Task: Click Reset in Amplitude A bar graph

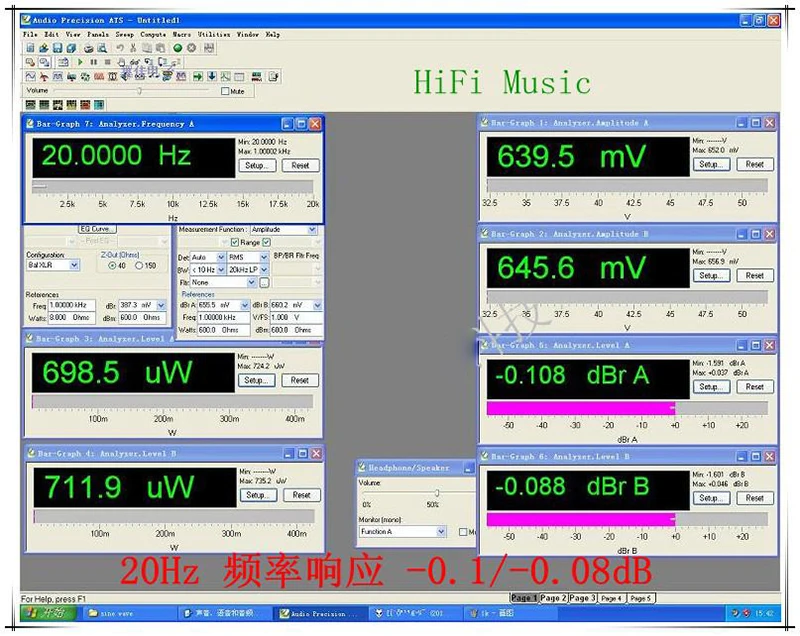Action: click(755, 164)
